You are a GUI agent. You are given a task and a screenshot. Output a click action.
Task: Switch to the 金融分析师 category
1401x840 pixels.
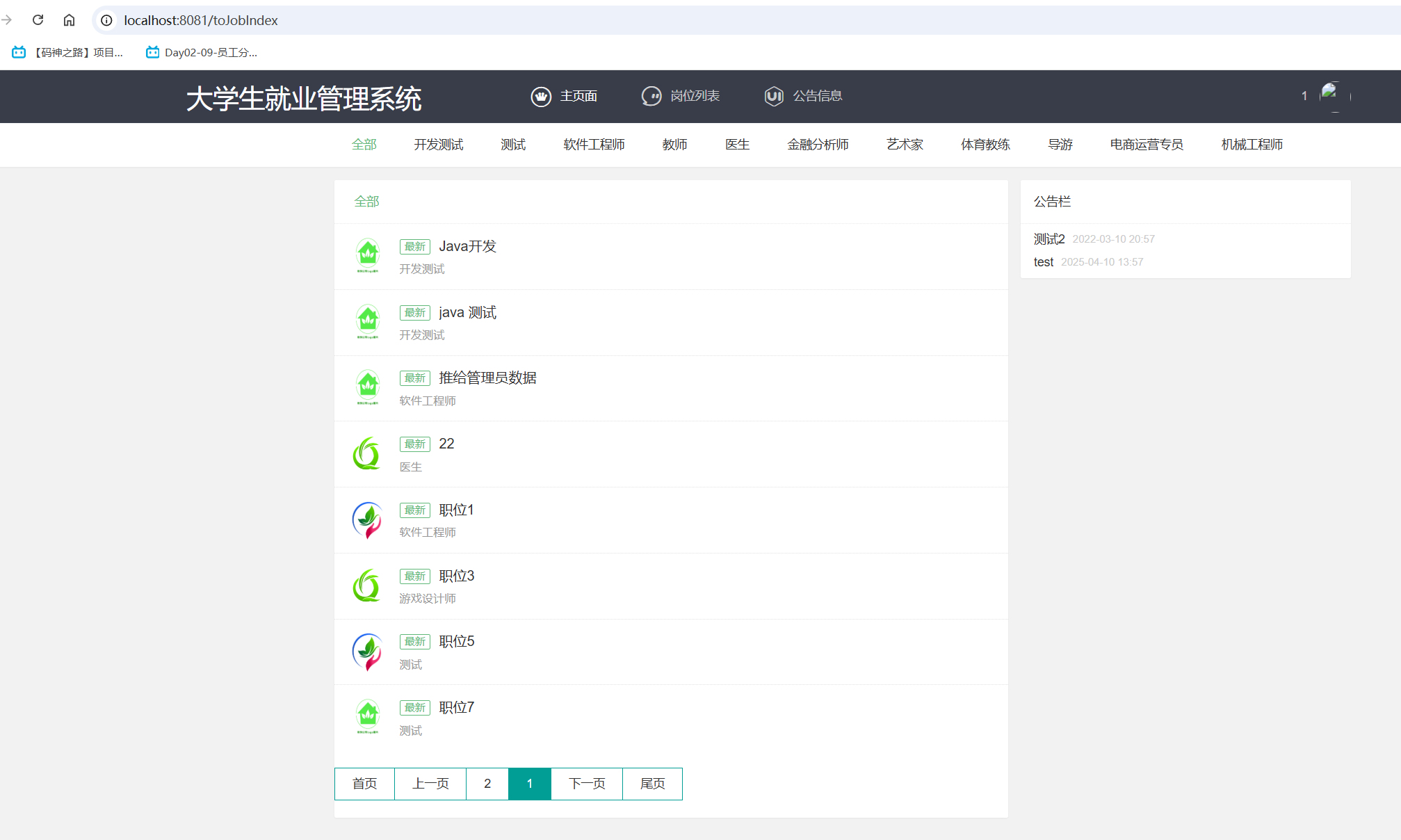[818, 145]
